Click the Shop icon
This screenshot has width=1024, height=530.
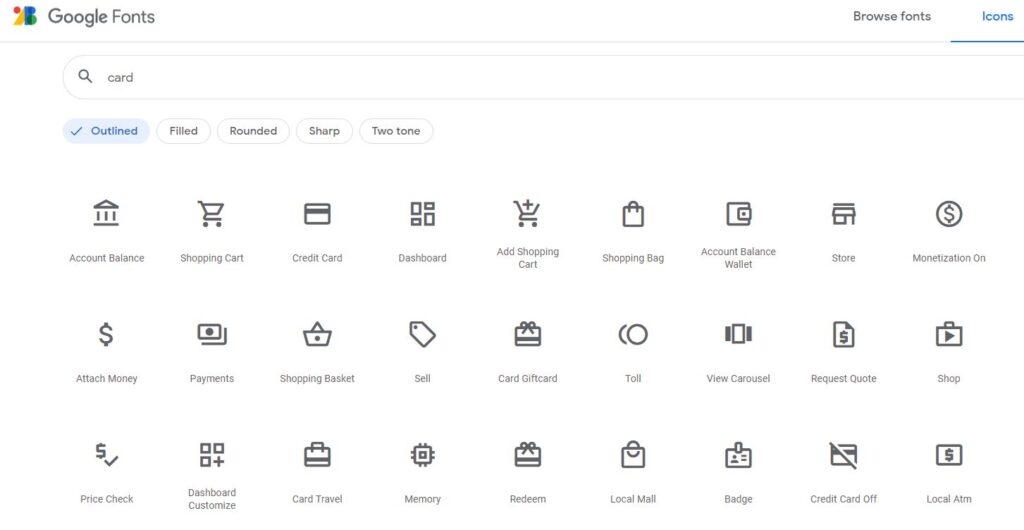[x=949, y=334]
